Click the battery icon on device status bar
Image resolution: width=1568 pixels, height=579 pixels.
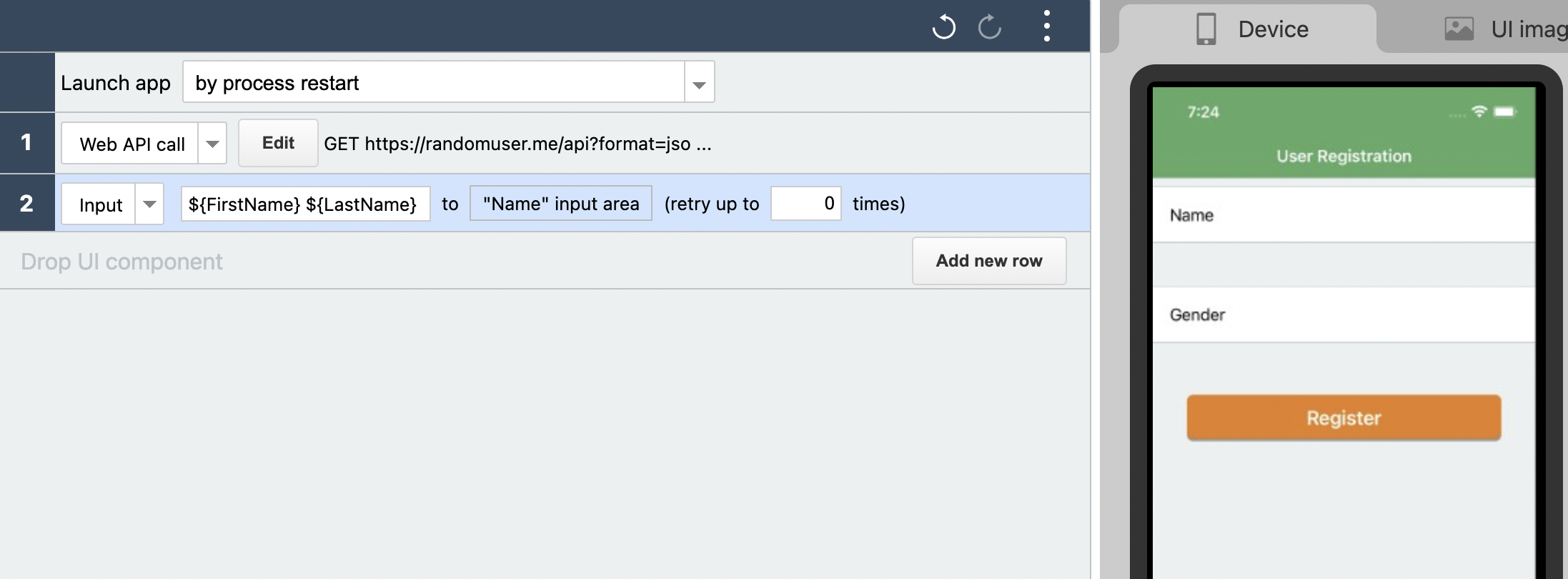click(x=1504, y=112)
